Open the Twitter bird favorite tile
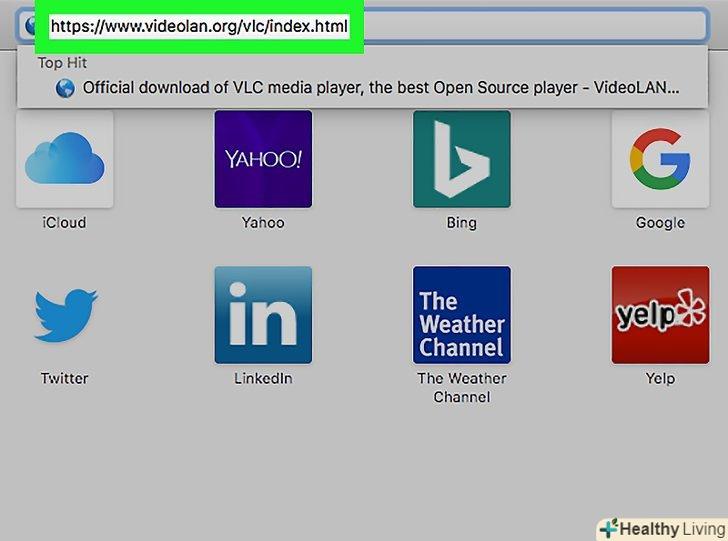This screenshot has height=541, width=728. click(x=64, y=314)
